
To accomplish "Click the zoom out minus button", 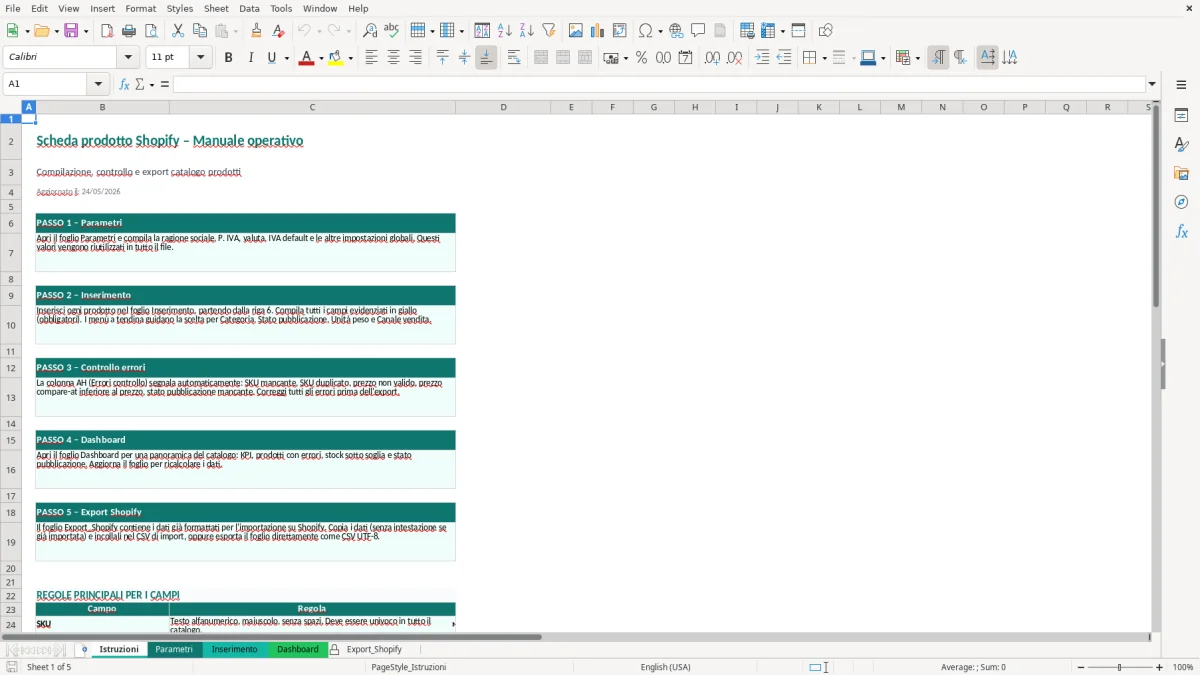I will click(x=1080, y=667).
